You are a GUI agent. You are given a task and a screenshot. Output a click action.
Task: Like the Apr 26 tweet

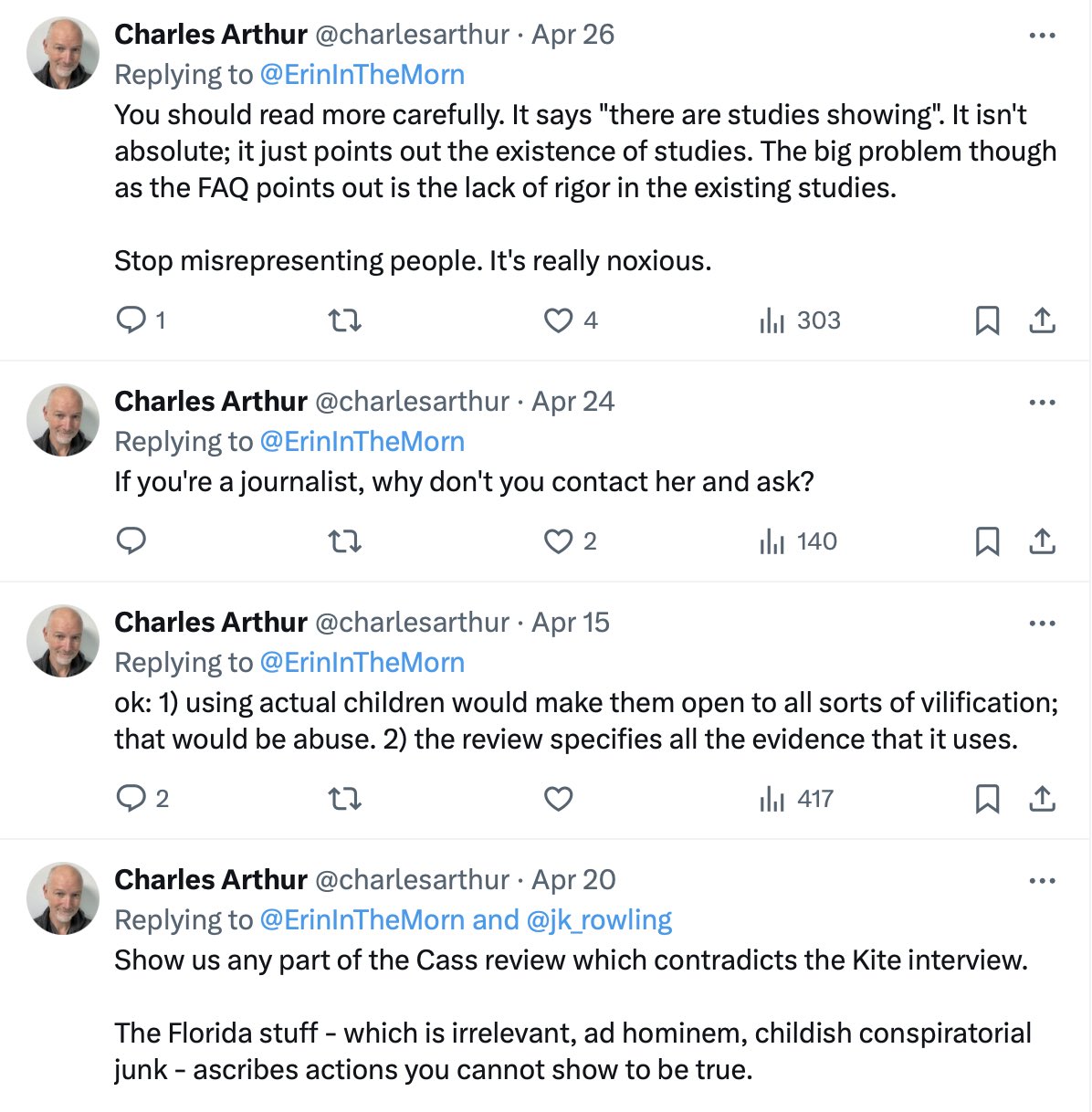click(558, 320)
